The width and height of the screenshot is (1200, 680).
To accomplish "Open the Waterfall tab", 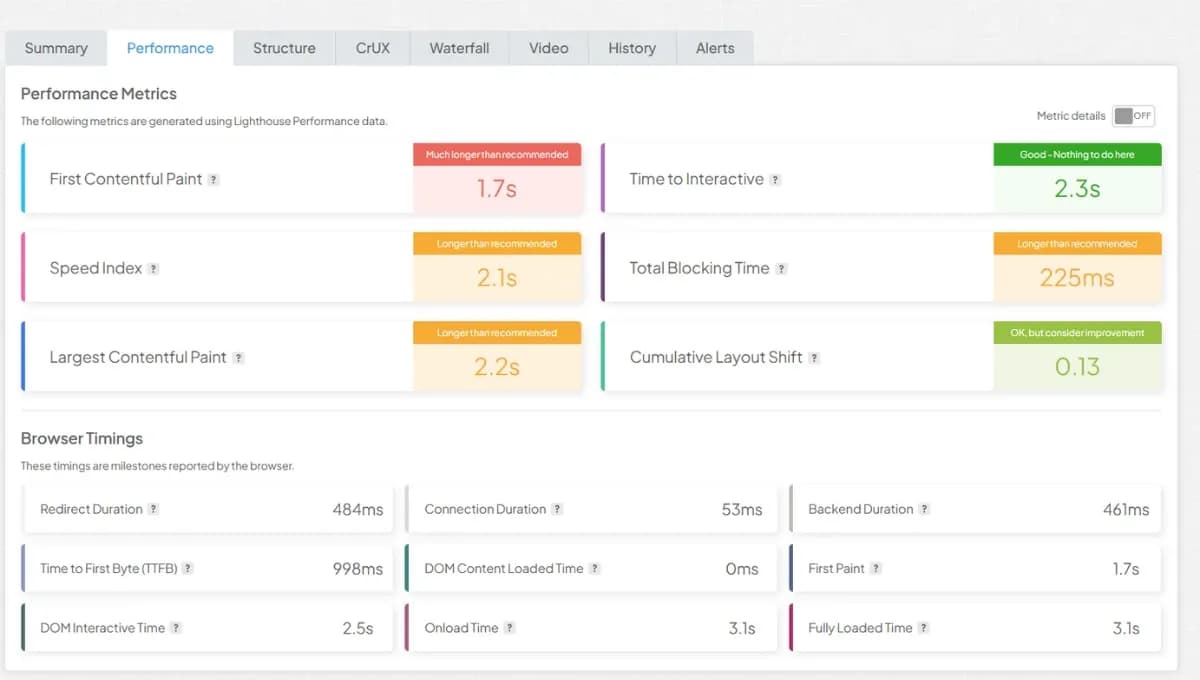I will 460,48.
